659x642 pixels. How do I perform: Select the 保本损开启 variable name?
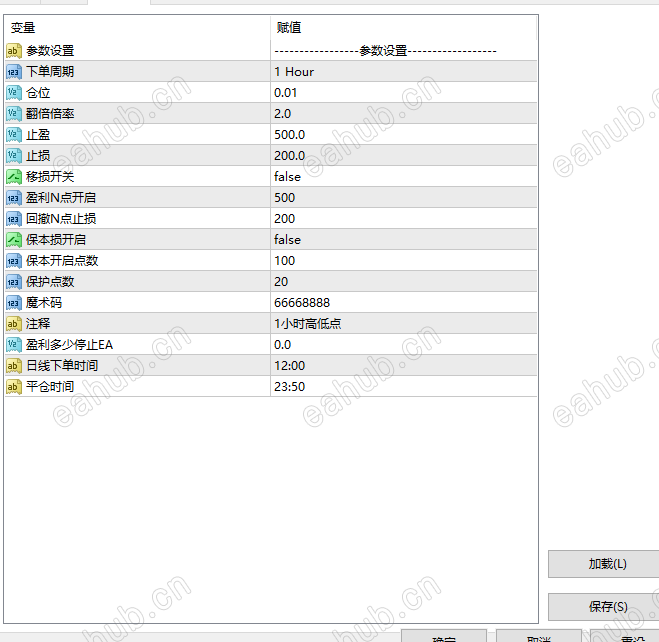(56, 239)
